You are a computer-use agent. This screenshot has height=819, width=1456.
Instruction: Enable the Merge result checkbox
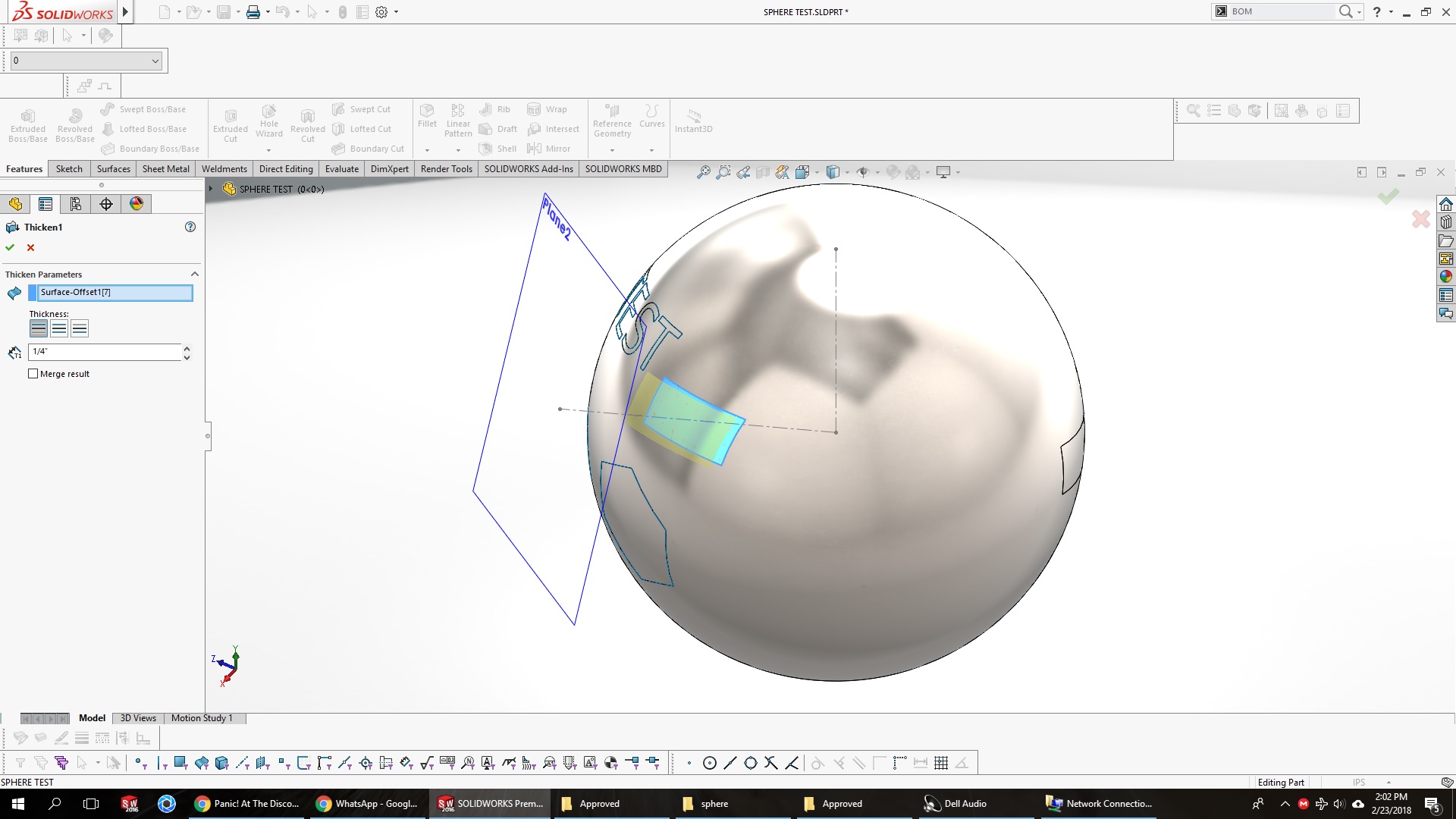click(33, 374)
